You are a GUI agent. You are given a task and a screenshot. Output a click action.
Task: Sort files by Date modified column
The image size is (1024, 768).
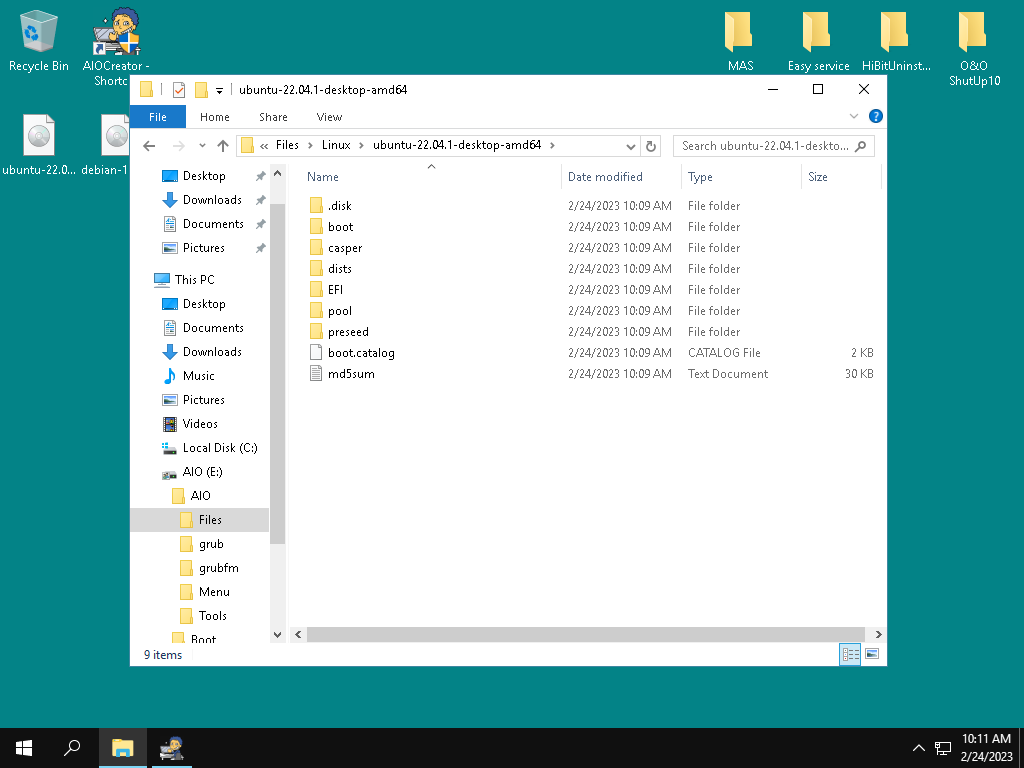[x=605, y=177]
